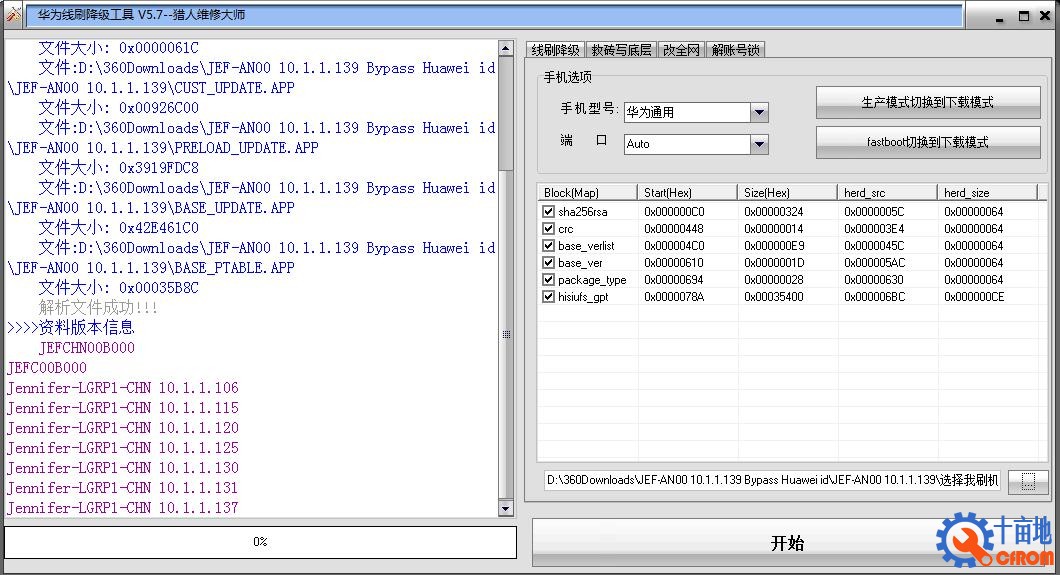Maximize the application window
Image resolution: width=1060 pixels, height=575 pixels.
pos(1024,16)
